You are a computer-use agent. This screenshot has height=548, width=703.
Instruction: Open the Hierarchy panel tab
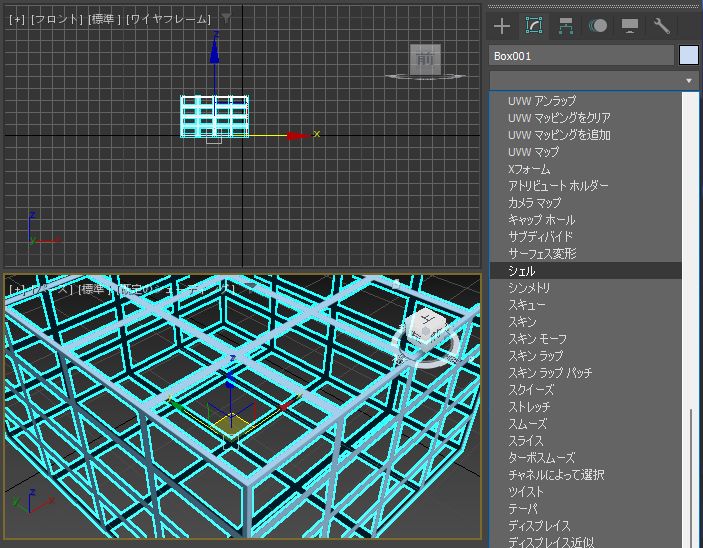click(x=566, y=26)
